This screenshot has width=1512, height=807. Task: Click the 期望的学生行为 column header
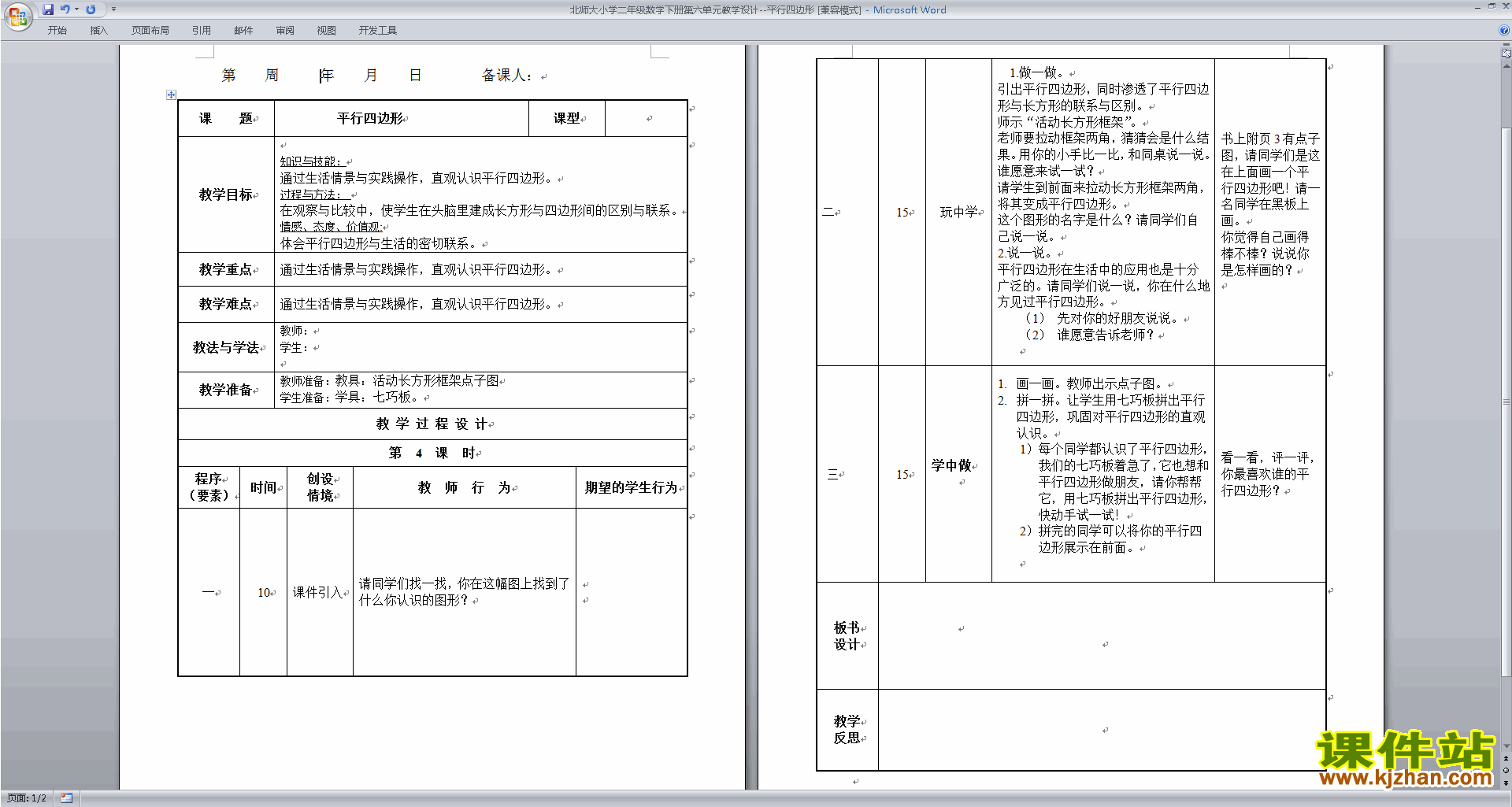(x=631, y=487)
